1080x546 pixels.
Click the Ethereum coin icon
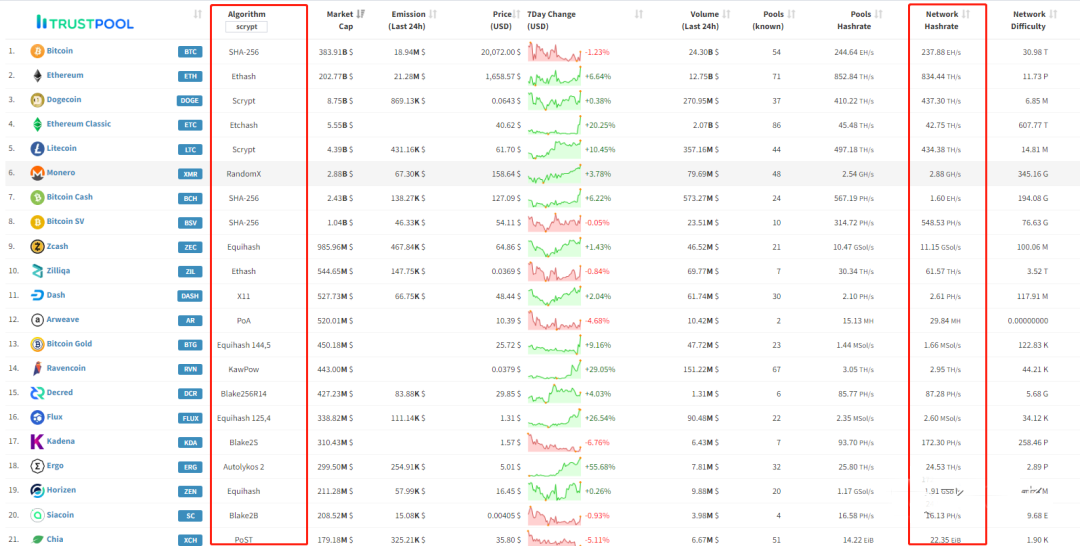coord(37,76)
